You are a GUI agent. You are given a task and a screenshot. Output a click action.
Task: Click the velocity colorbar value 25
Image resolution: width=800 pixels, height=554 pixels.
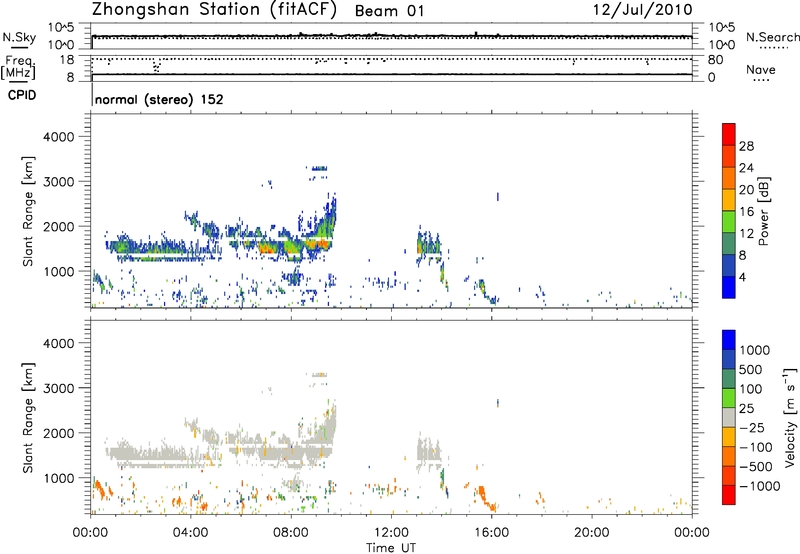pos(746,409)
